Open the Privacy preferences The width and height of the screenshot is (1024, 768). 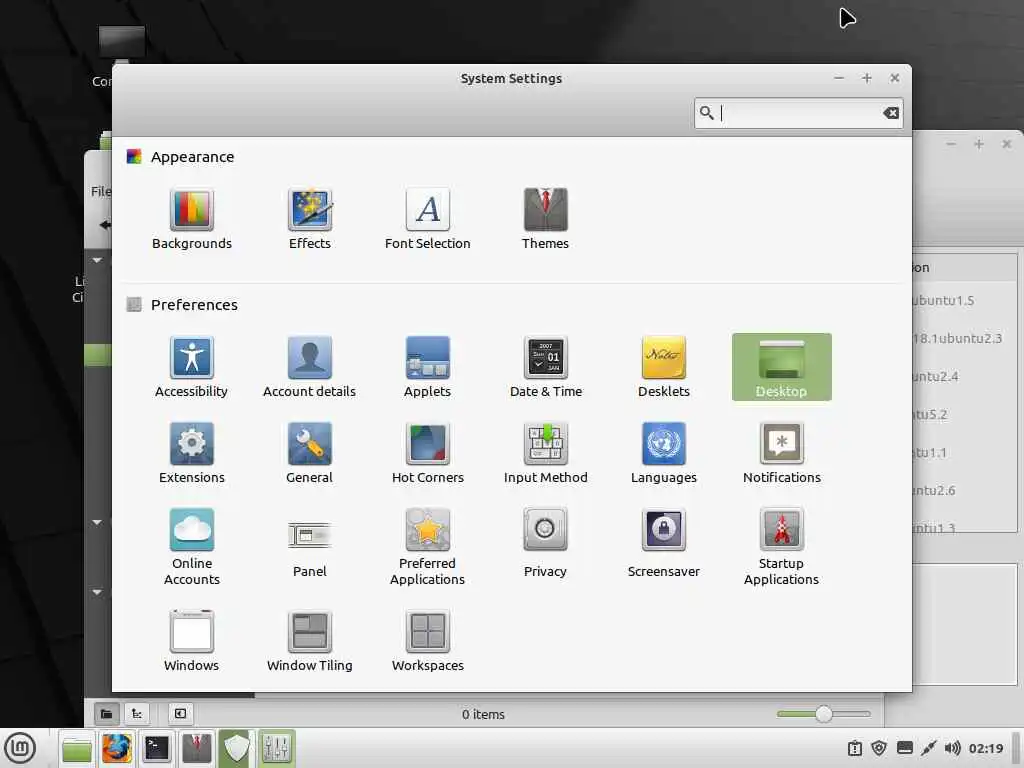pyautogui.click(x=545, y=543)
